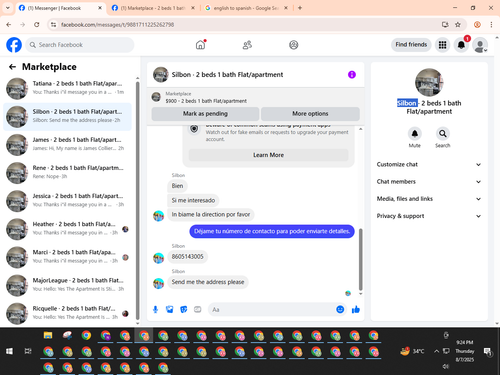Image resolution: width=500 pixels, height=375 pixels.
Task: Bookmark this page star icon
Action: point(458,25)
